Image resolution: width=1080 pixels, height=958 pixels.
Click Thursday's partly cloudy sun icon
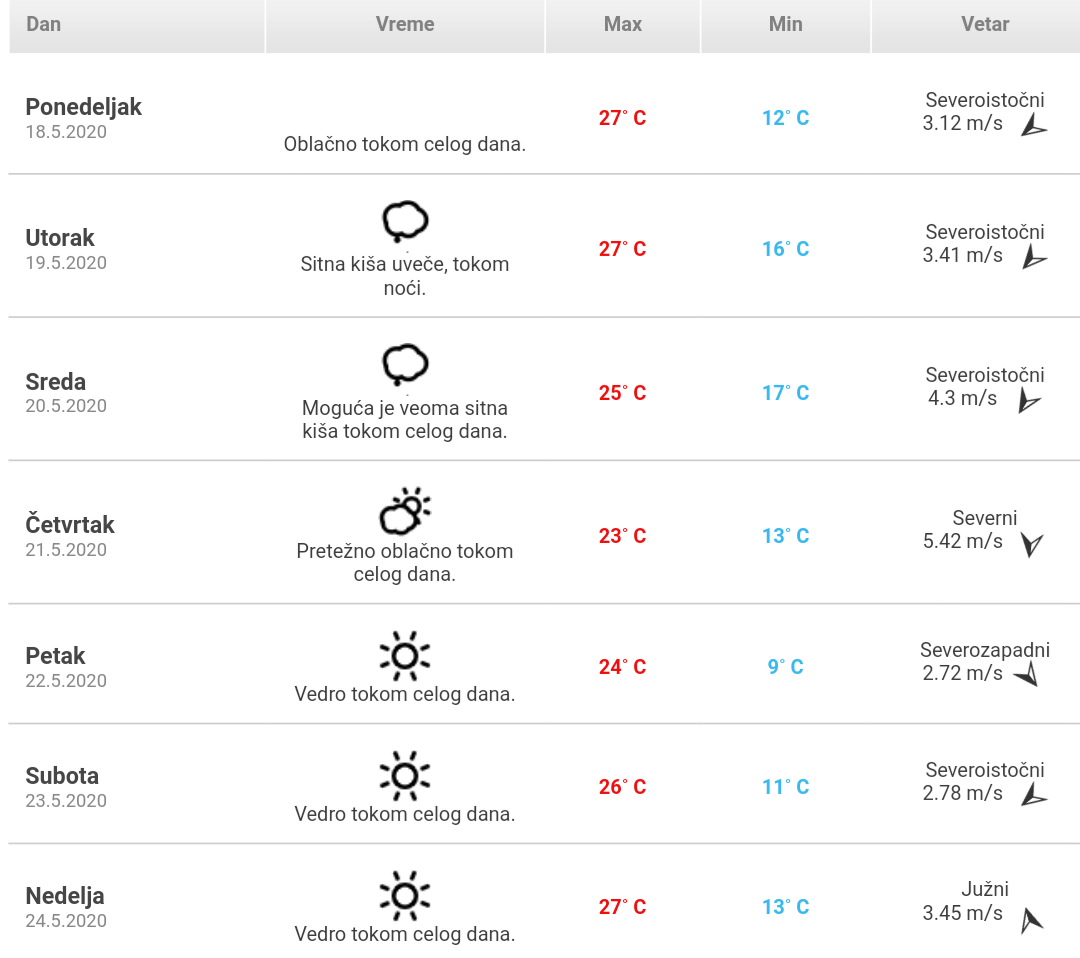click(405, 511)
